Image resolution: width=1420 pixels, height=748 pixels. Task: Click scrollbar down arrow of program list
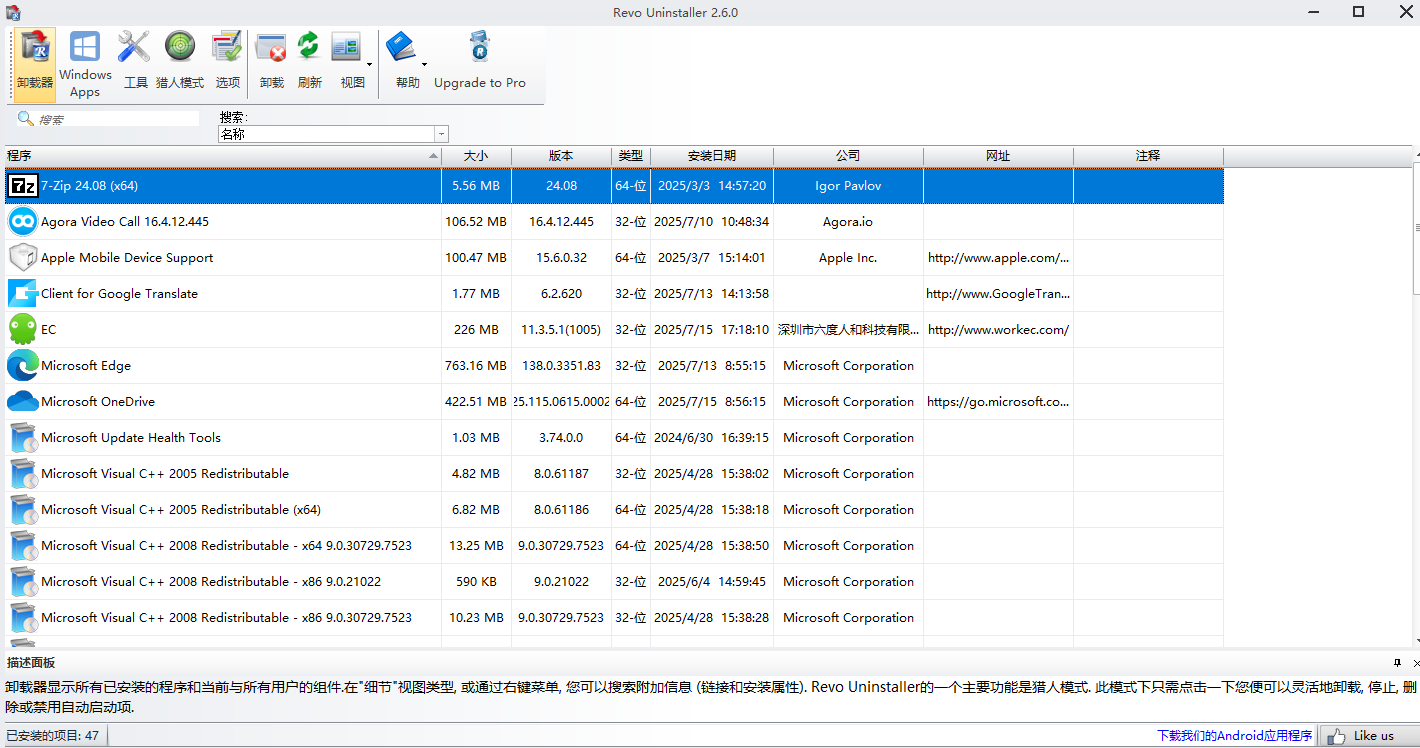point(1416,641)
